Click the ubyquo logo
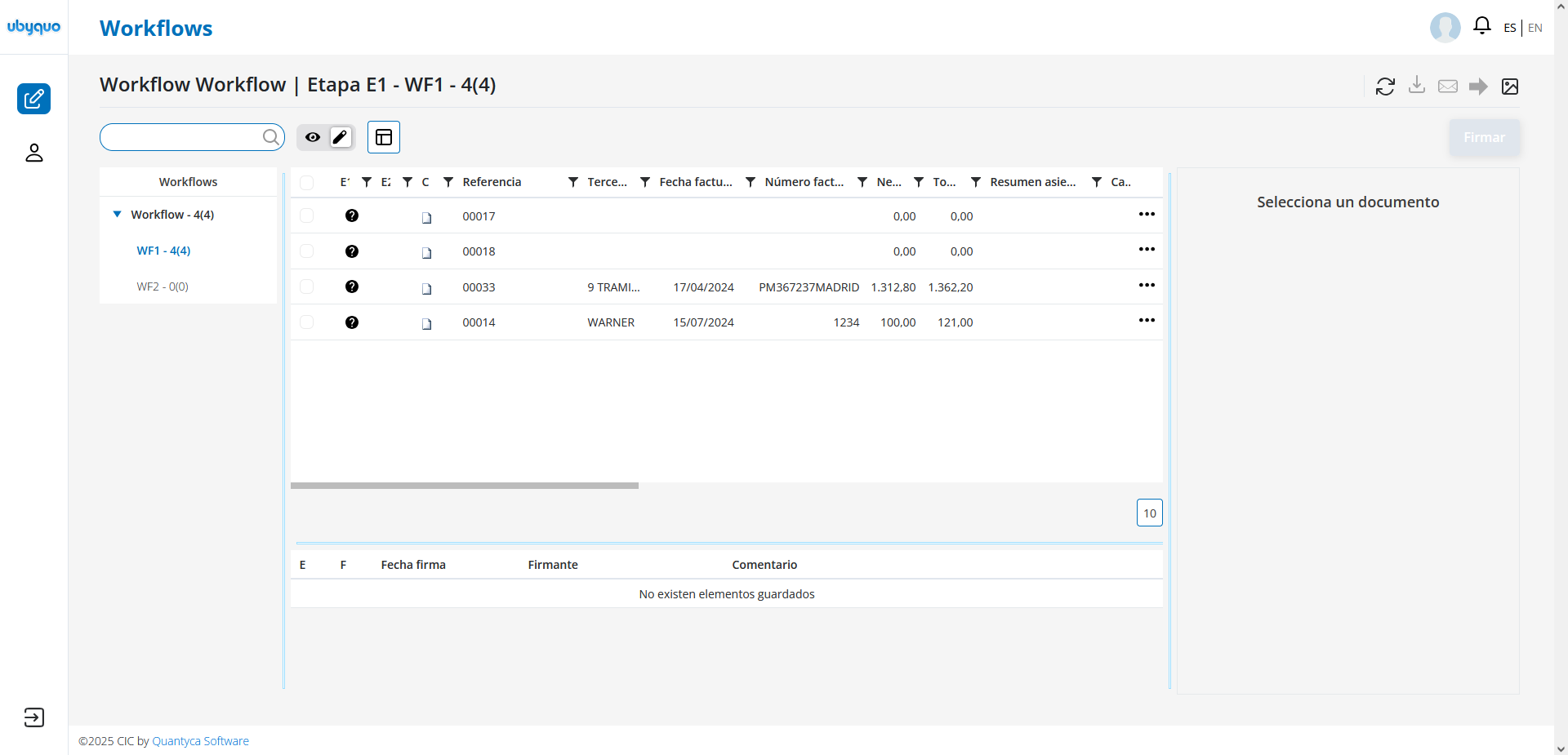 (33, 27)
